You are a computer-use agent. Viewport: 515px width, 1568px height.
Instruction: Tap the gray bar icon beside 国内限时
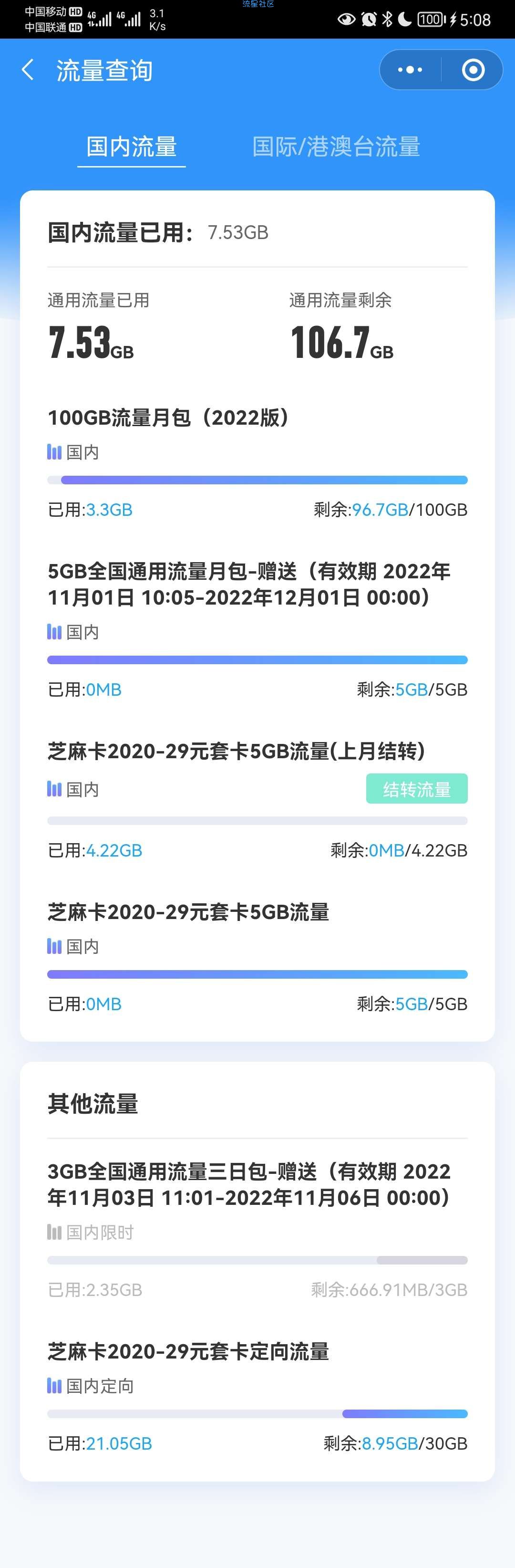pyautogui.click(x=54, y=1232)
